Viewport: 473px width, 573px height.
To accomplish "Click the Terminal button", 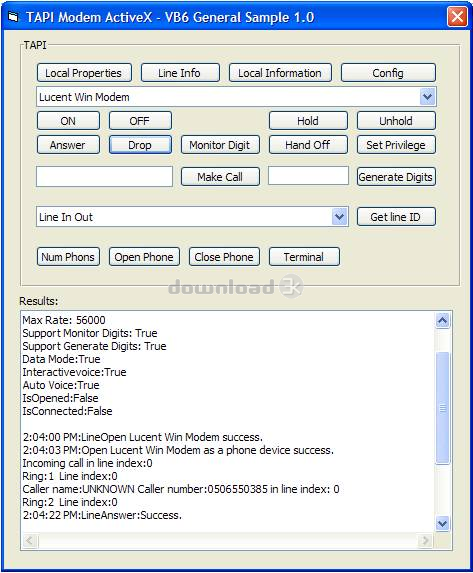I will [x=304, y=257].
